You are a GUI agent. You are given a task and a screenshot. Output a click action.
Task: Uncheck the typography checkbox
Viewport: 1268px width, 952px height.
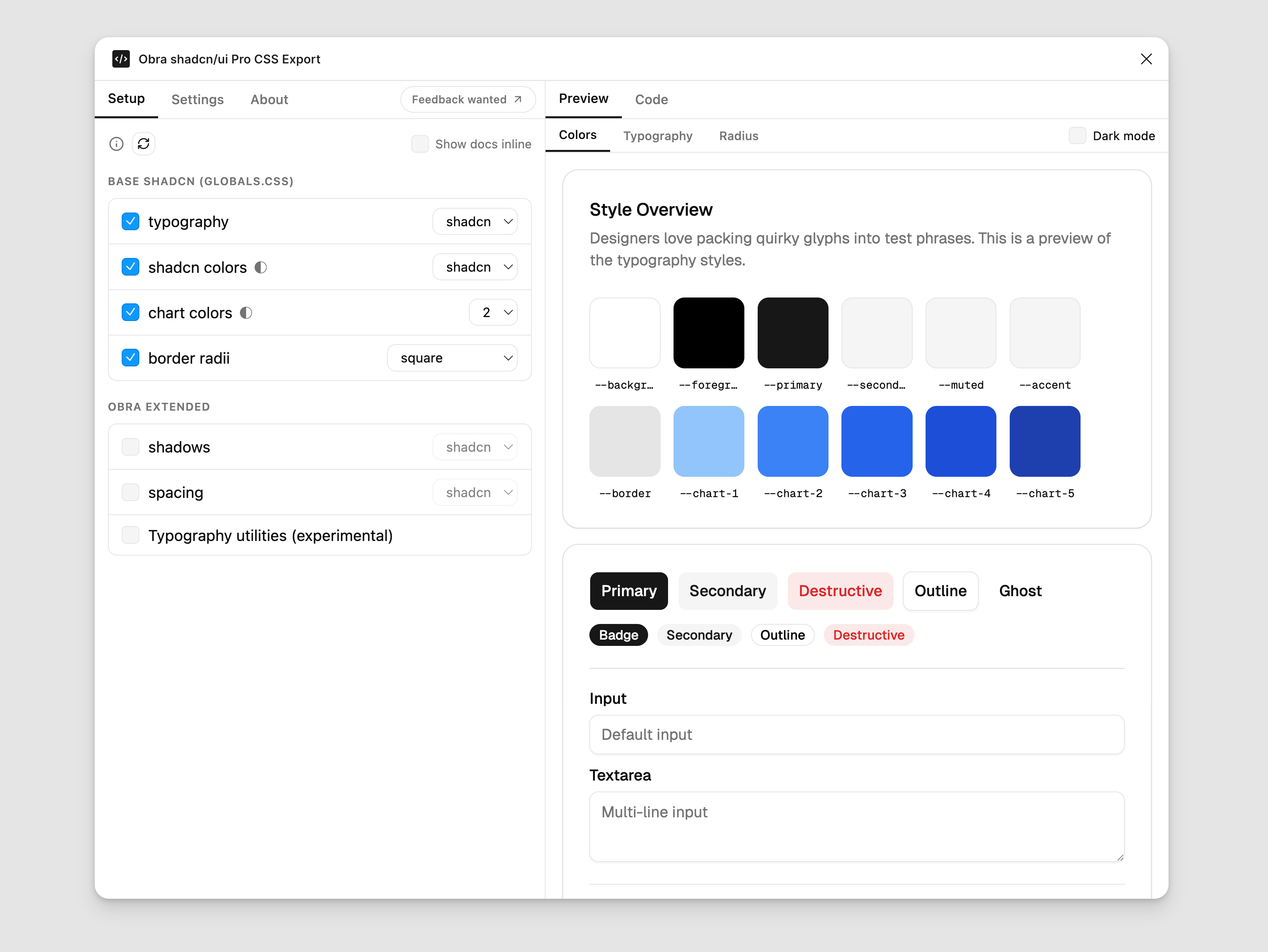coord(131,222)
